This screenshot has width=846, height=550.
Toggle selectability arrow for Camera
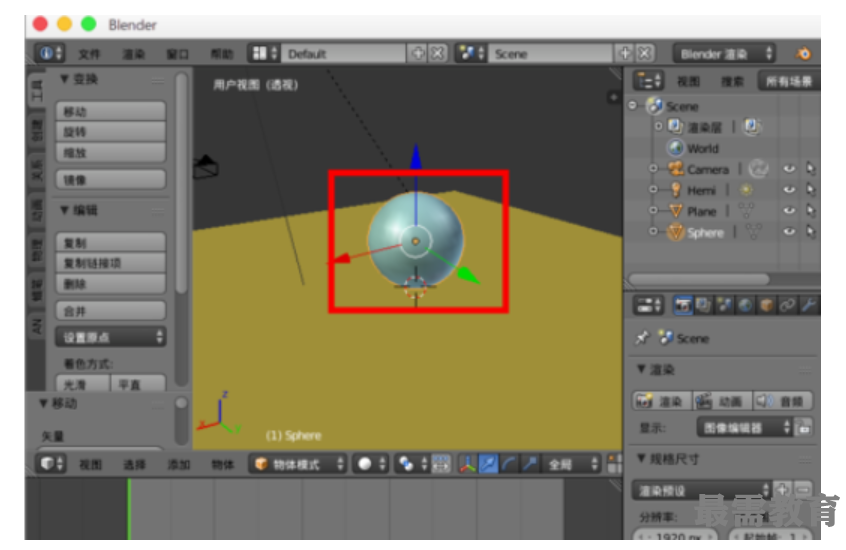point(810,168)
